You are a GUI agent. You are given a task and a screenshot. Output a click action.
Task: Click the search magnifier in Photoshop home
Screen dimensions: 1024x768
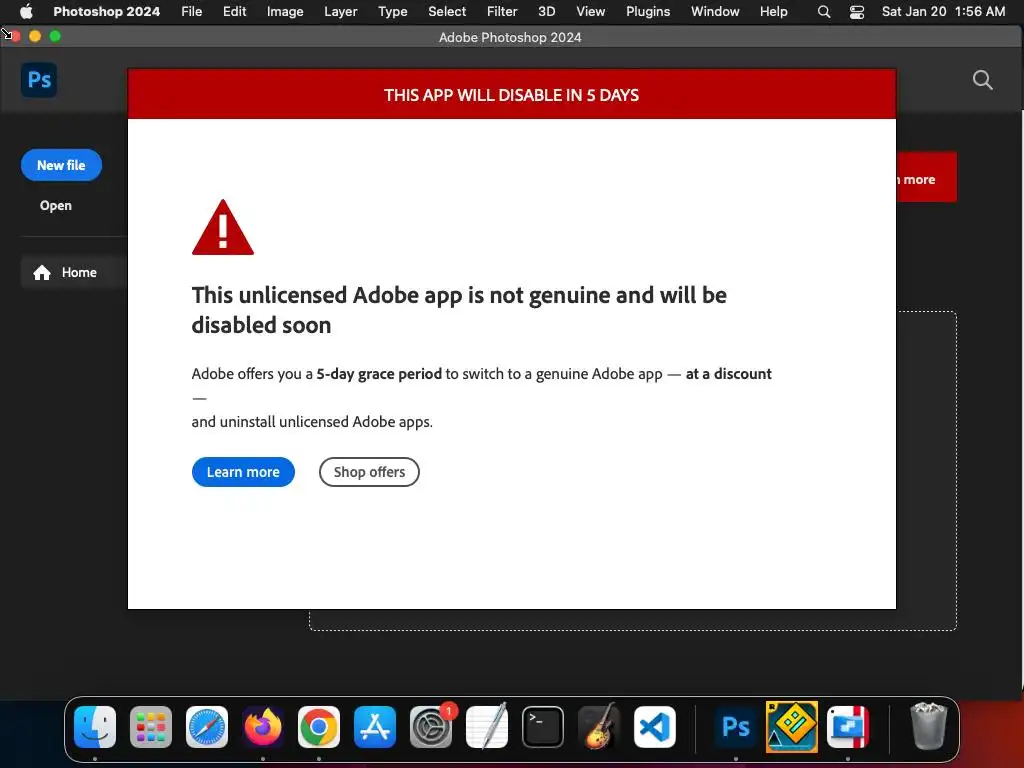982,80
